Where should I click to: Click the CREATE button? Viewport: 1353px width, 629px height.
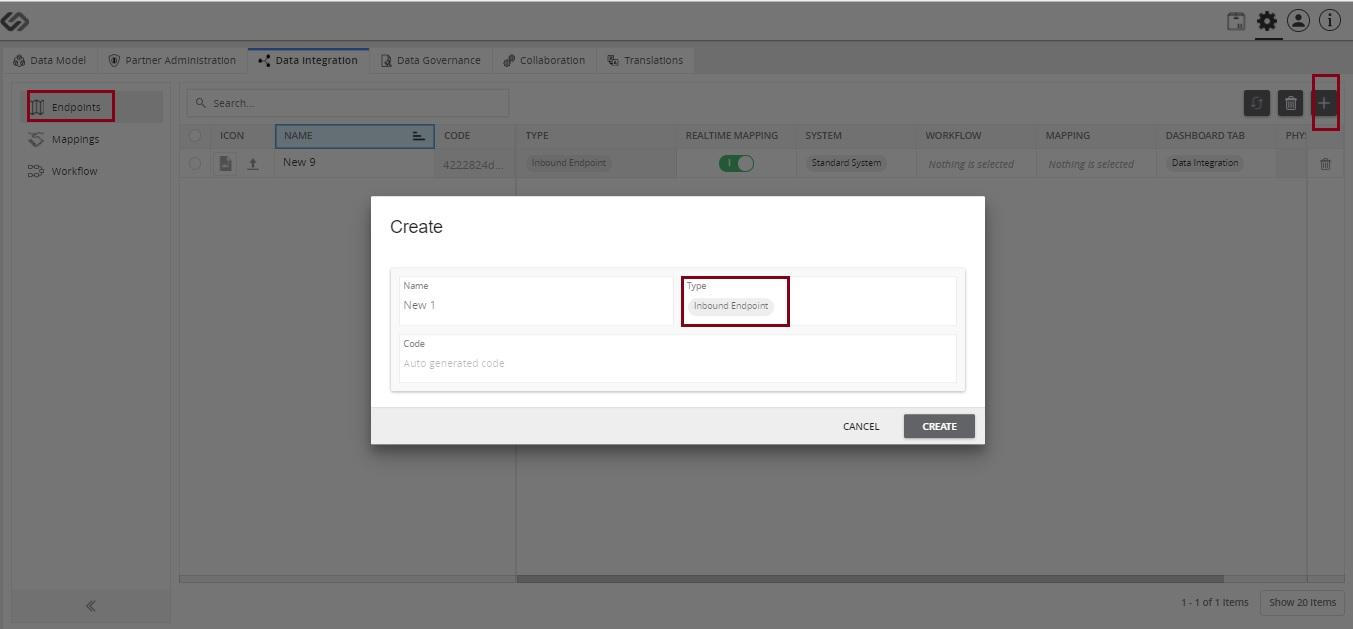[x=939, y=426]
